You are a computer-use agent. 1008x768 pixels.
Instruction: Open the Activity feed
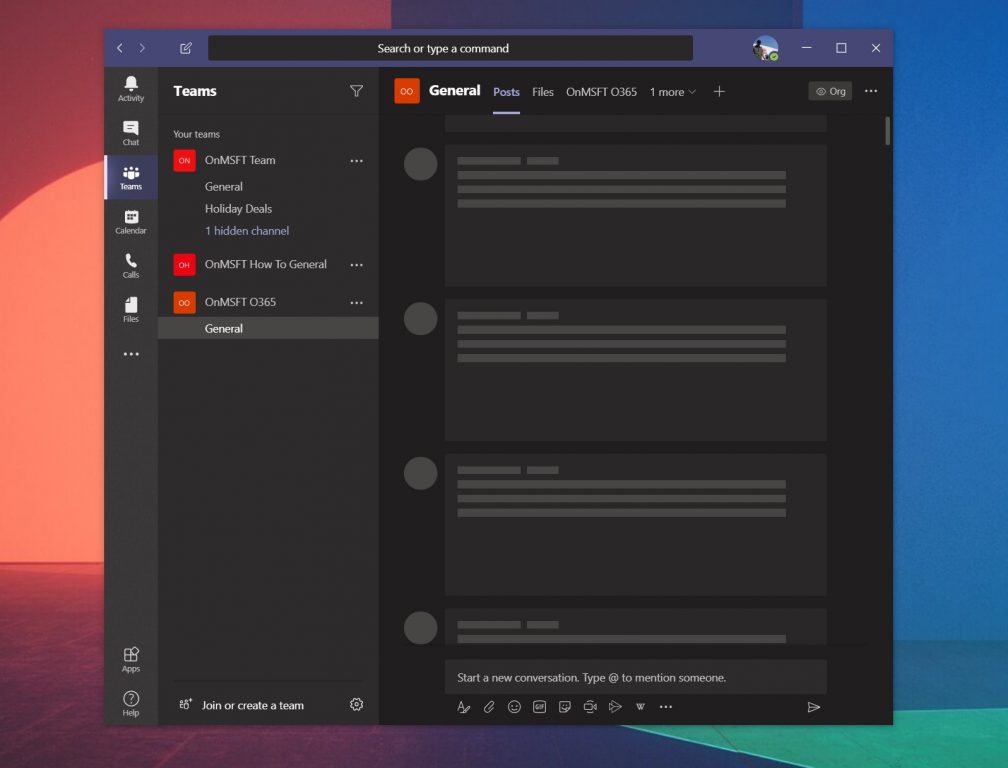(x=131, y=88)
